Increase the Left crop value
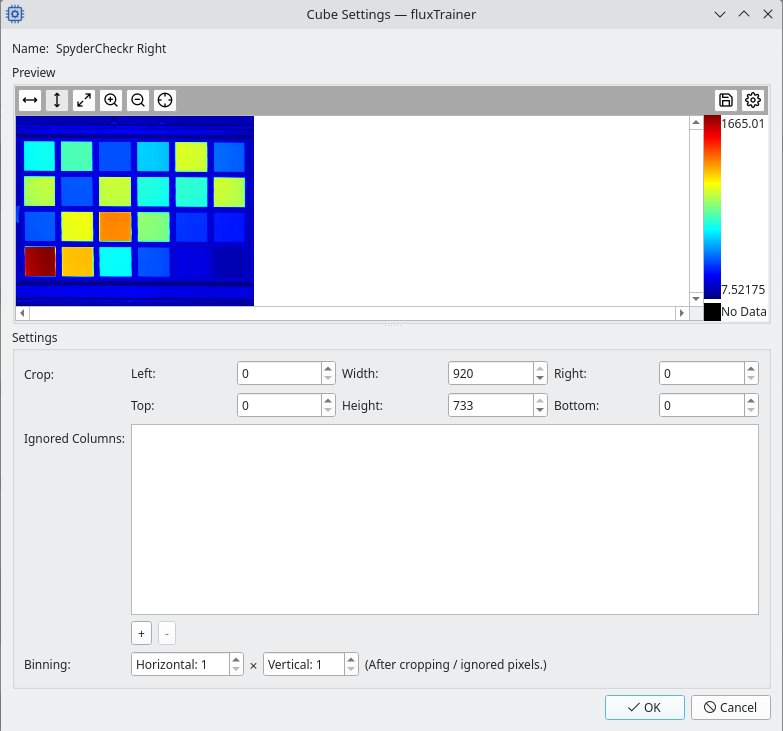 (x=328, y=368)
